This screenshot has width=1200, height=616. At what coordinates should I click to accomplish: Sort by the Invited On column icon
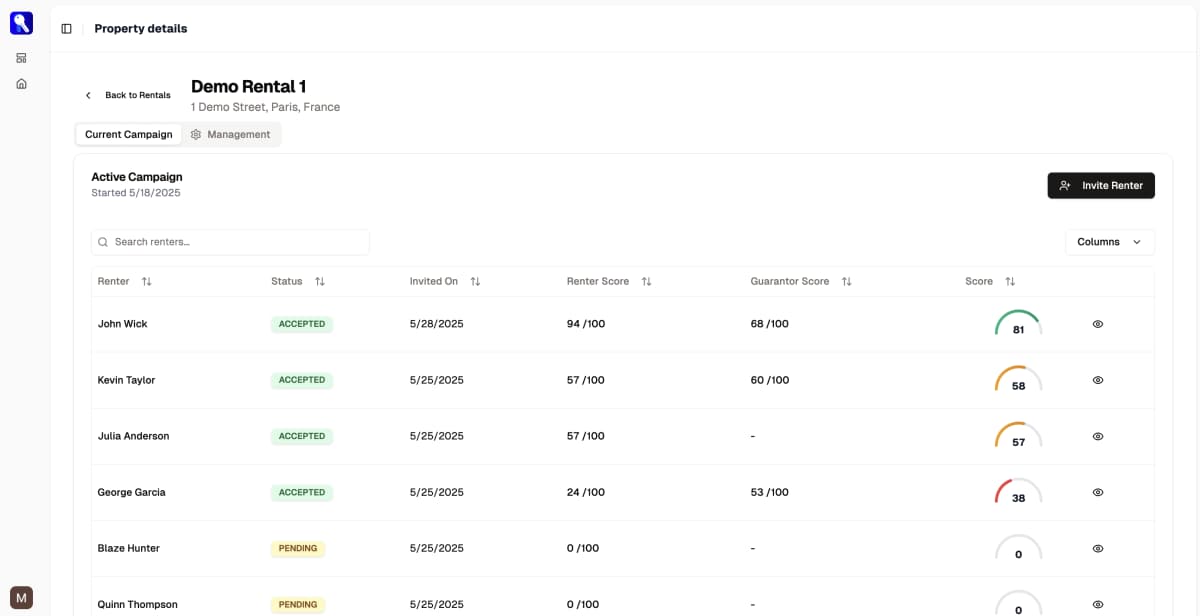click(475, 282)
